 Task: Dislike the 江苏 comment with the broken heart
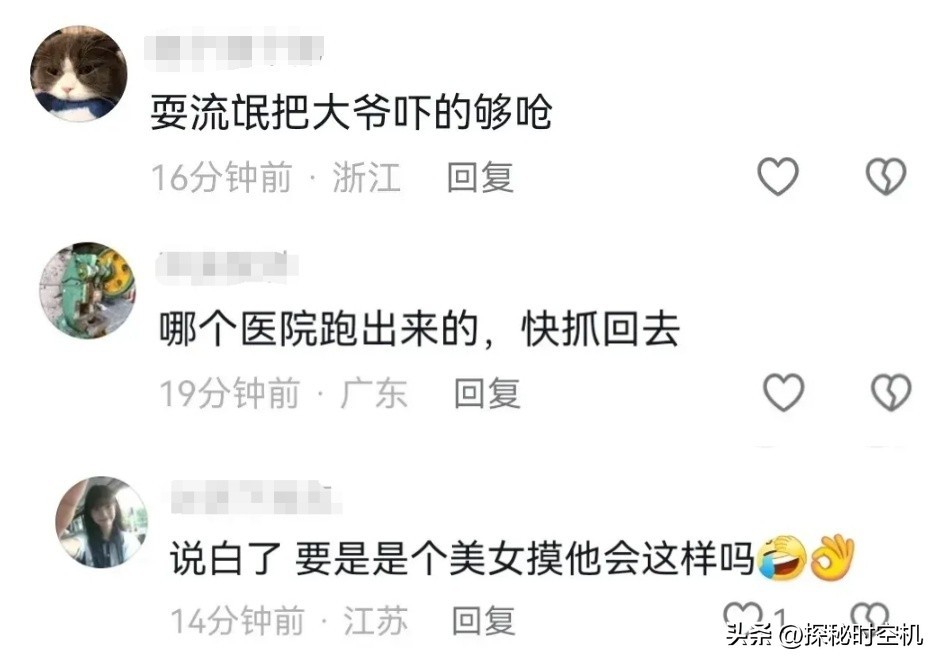[870, 616]
